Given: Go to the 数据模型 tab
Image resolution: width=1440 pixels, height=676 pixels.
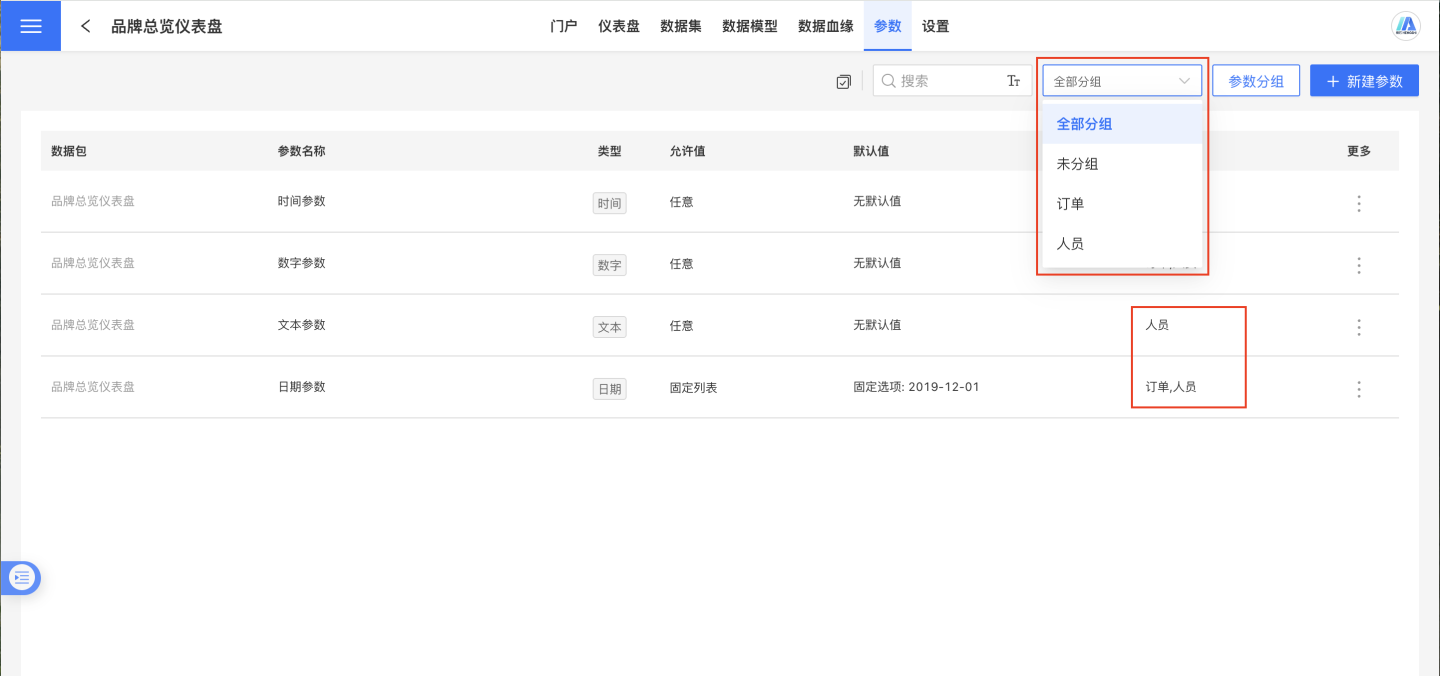Looking at the screenshot, I should point(749,26).
